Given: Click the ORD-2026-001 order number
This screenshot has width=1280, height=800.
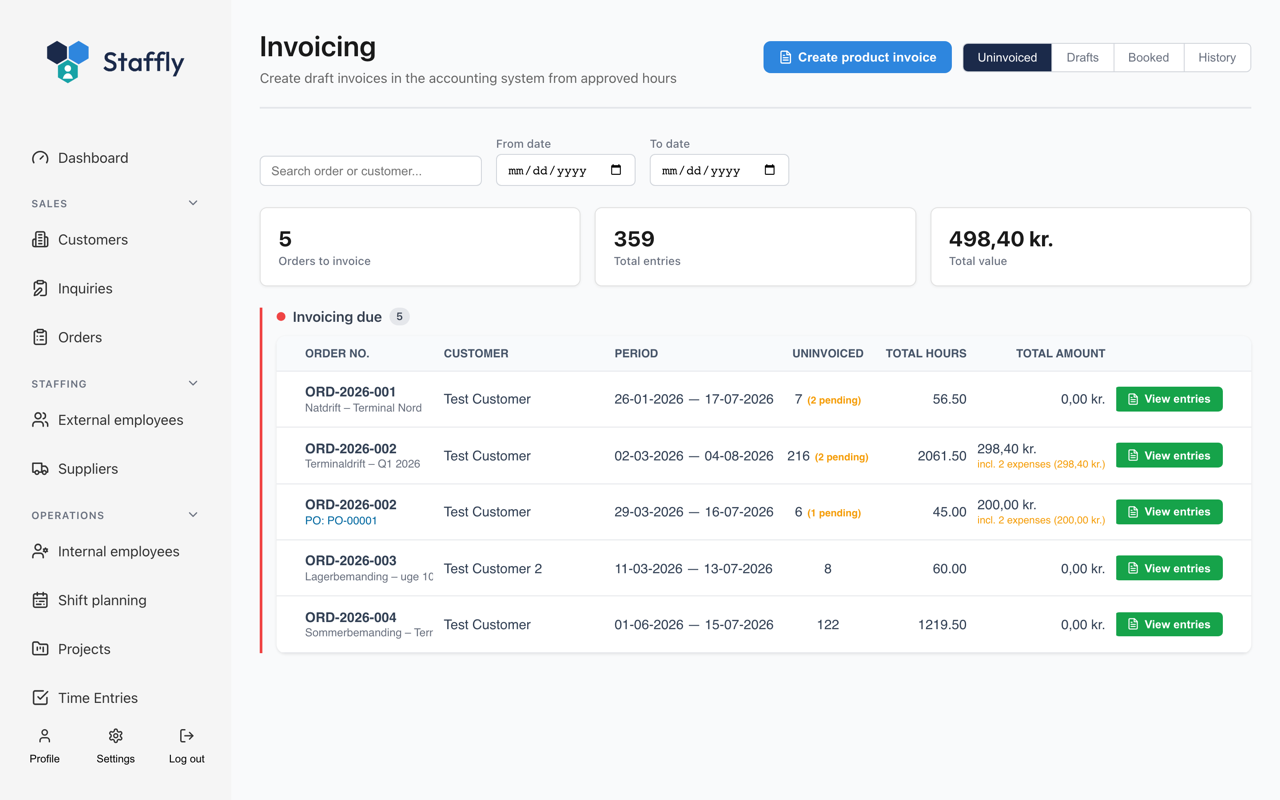Looking at the screenshot, I should click(x=350, y=392).
